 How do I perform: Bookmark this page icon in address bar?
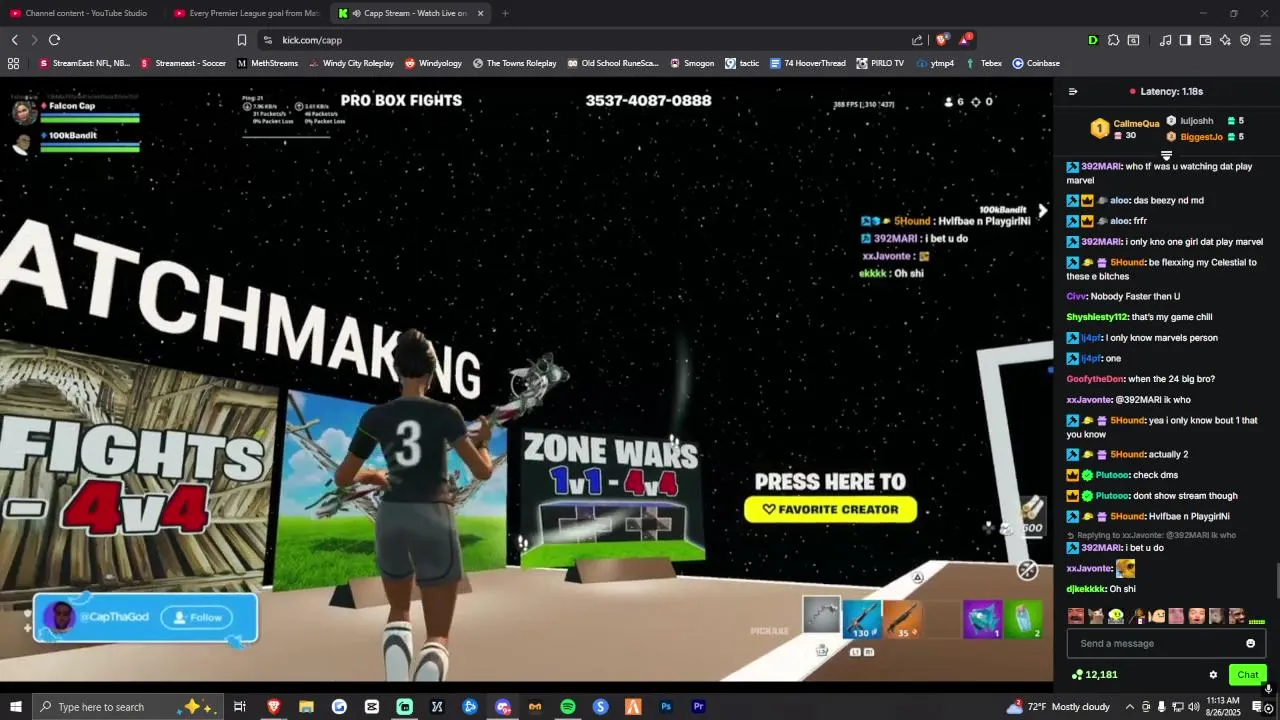point(241,40)
